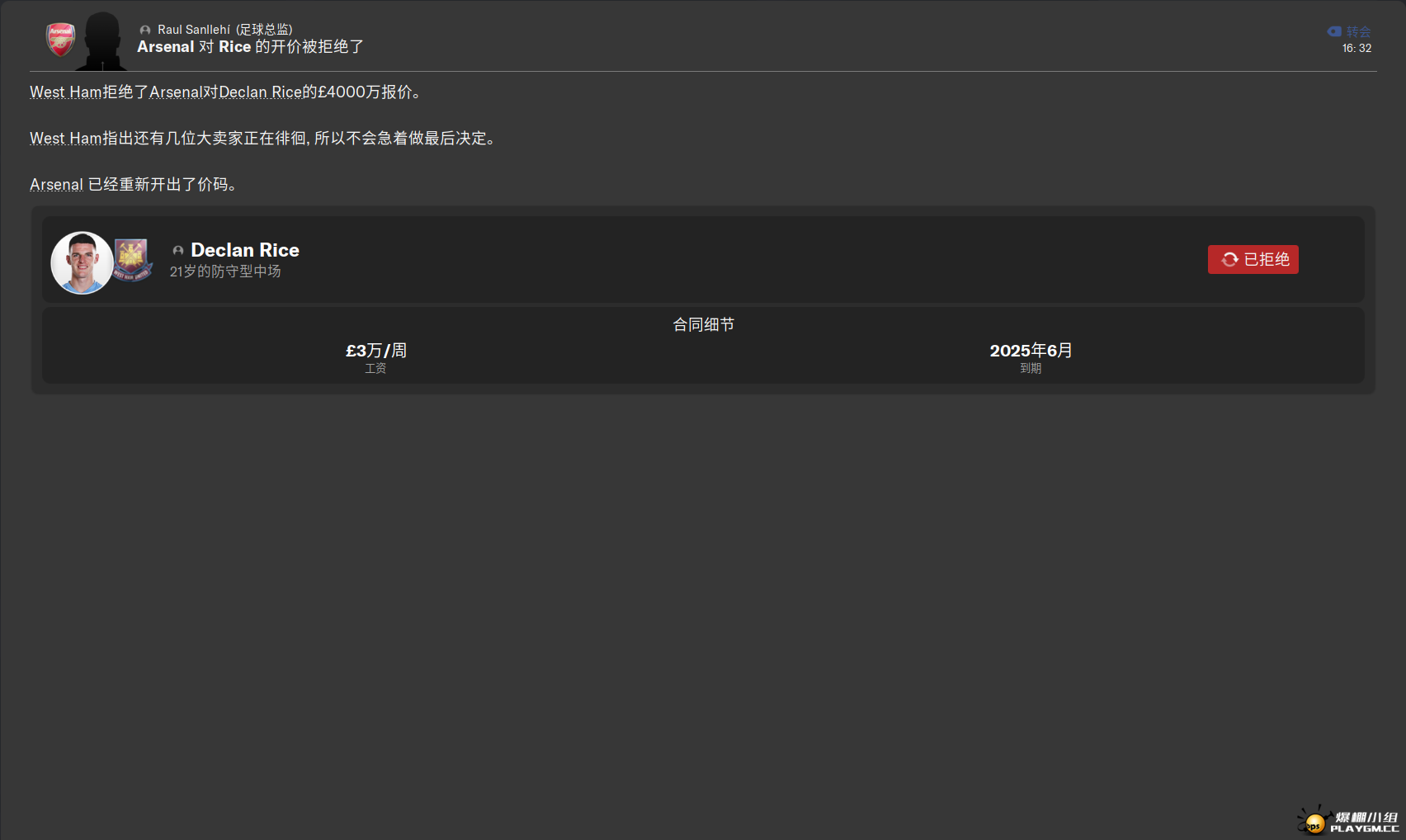Image resolution: width=1406 pixels, height=840 pixels.
Task: Open West Ham link in second paragraph
Action: click(65, 139)
